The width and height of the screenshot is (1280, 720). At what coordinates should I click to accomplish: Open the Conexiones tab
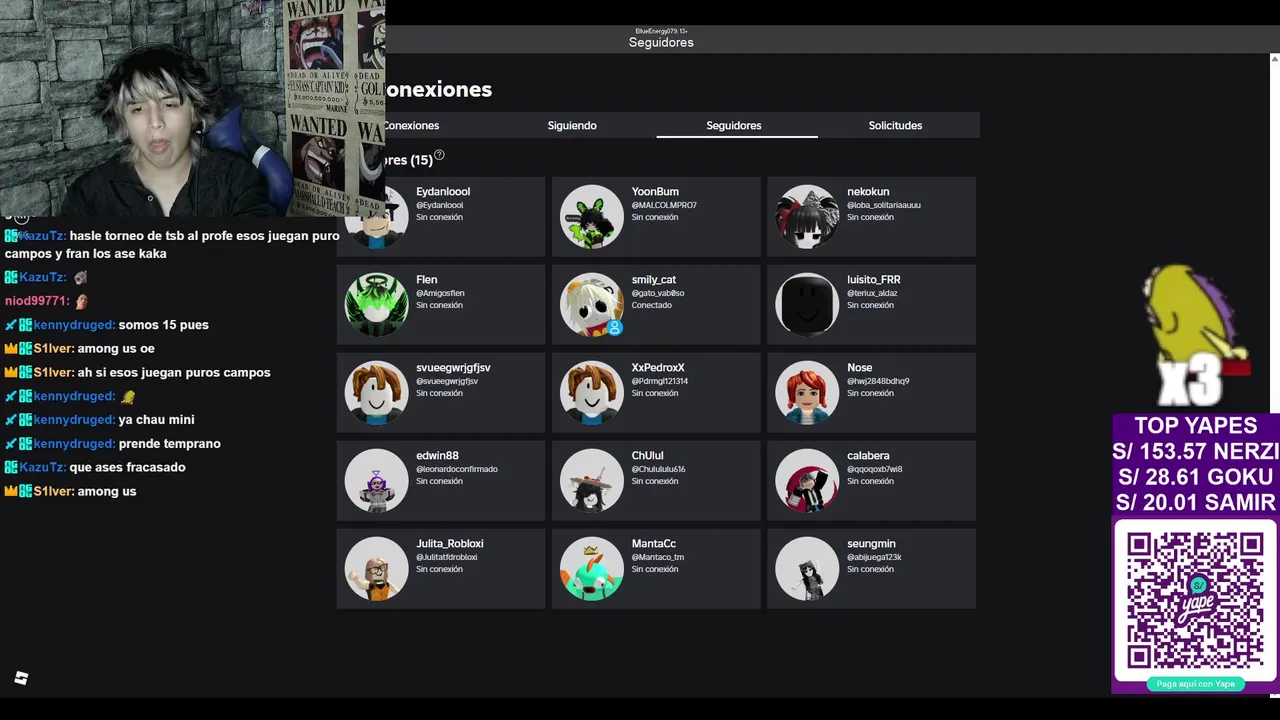coord(411,126)
